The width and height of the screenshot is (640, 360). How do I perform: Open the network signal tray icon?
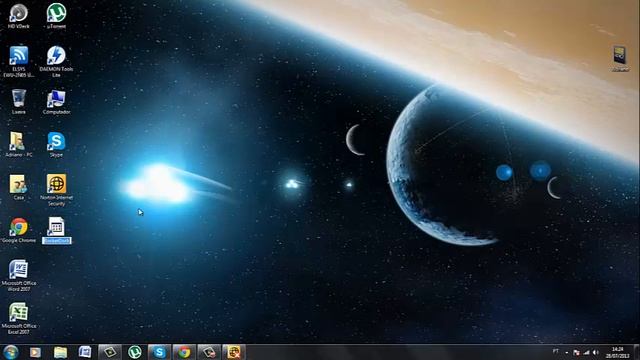tap(586, 352)
